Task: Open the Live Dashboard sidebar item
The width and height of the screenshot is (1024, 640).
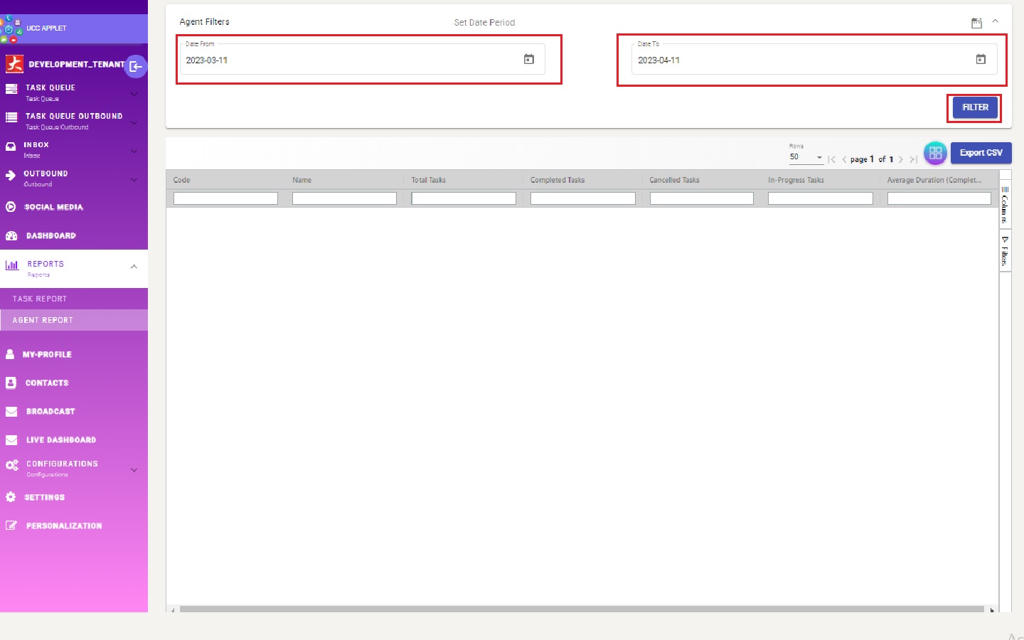Action: tap(61, 440)
